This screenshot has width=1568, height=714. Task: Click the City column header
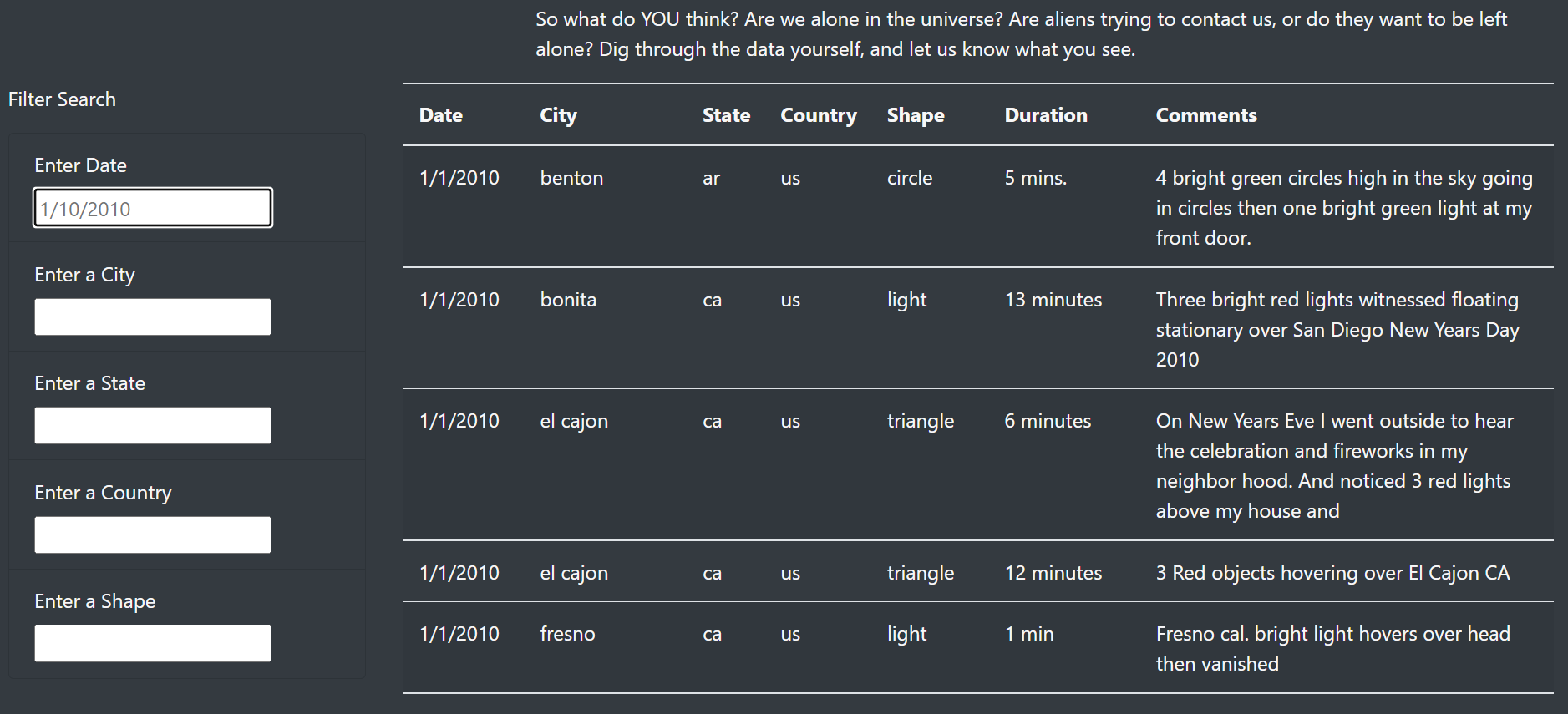click(558, 115)
